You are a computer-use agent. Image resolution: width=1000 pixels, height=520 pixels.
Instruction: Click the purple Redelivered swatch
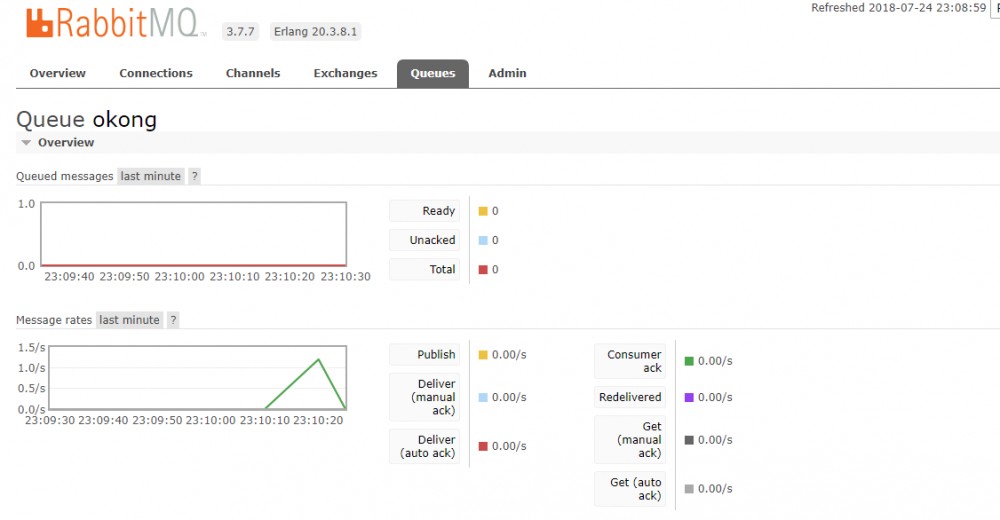[x=689, y=397]
